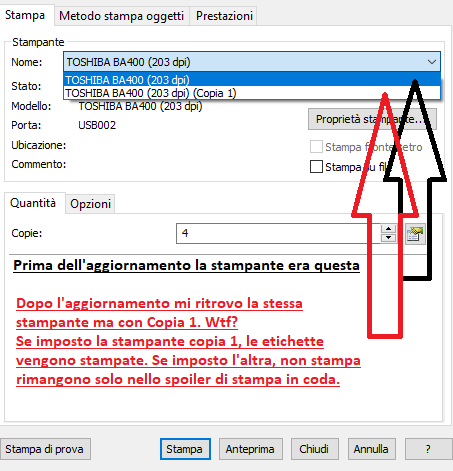Choose TOSHIBA BA400 (203 dpi) (Copia 1) printer

pyautogui.click(x=252, y=93)
